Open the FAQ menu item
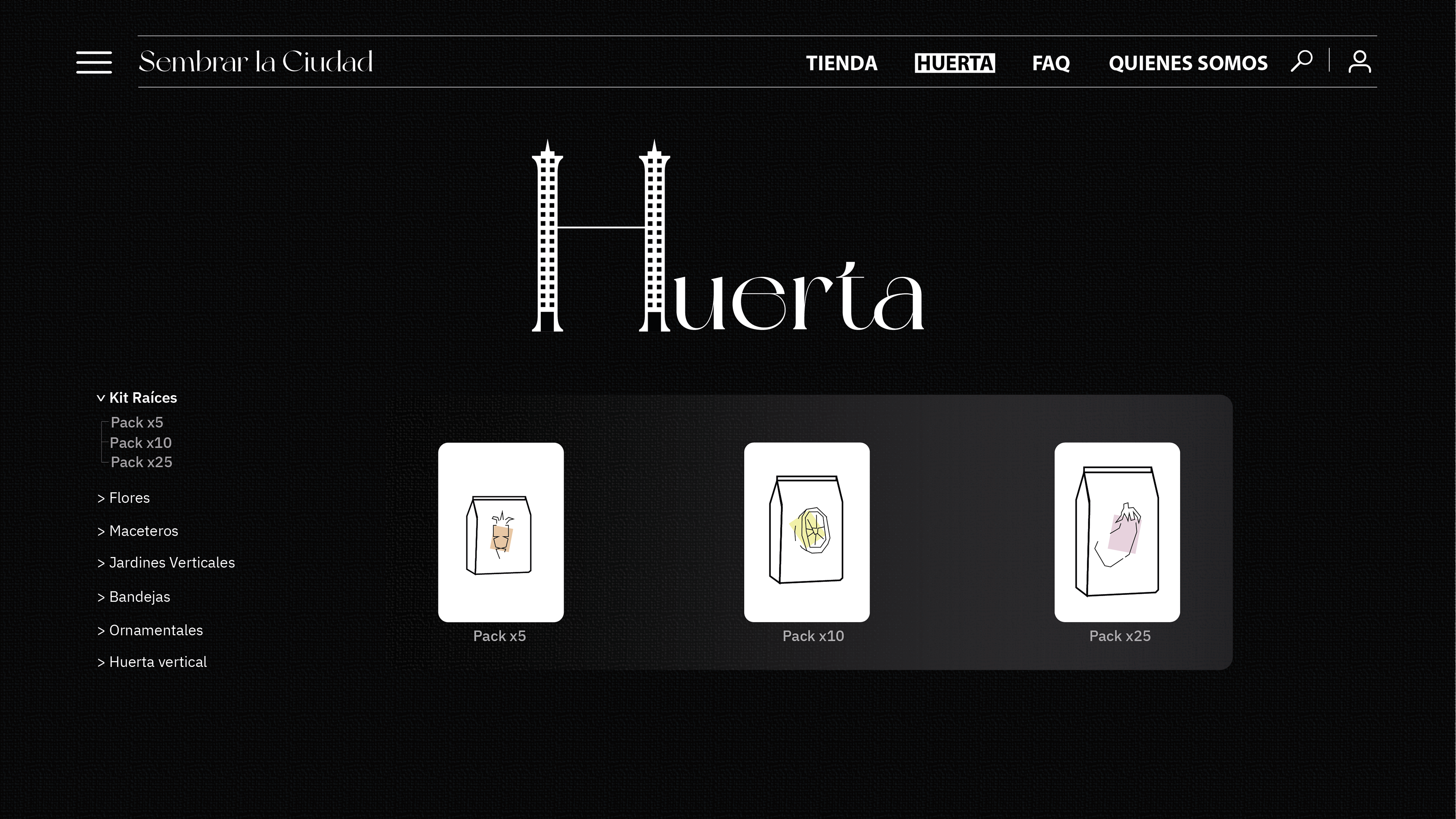Image resolution: width=1456 pixels, height=819 pixels. 1051,63
